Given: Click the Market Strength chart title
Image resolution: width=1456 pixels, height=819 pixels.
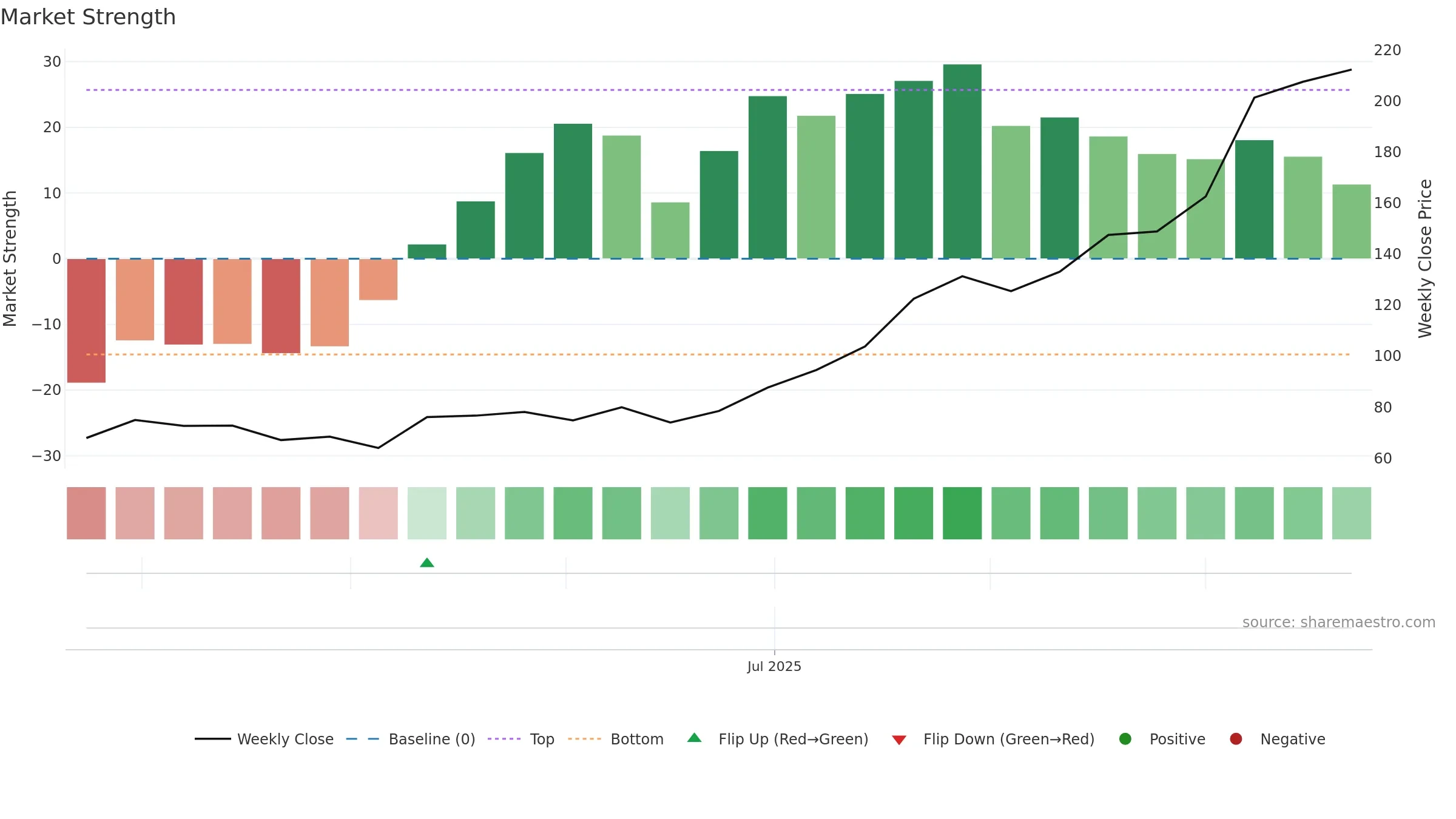Looking at the screenshot, I should click(88, 17).
